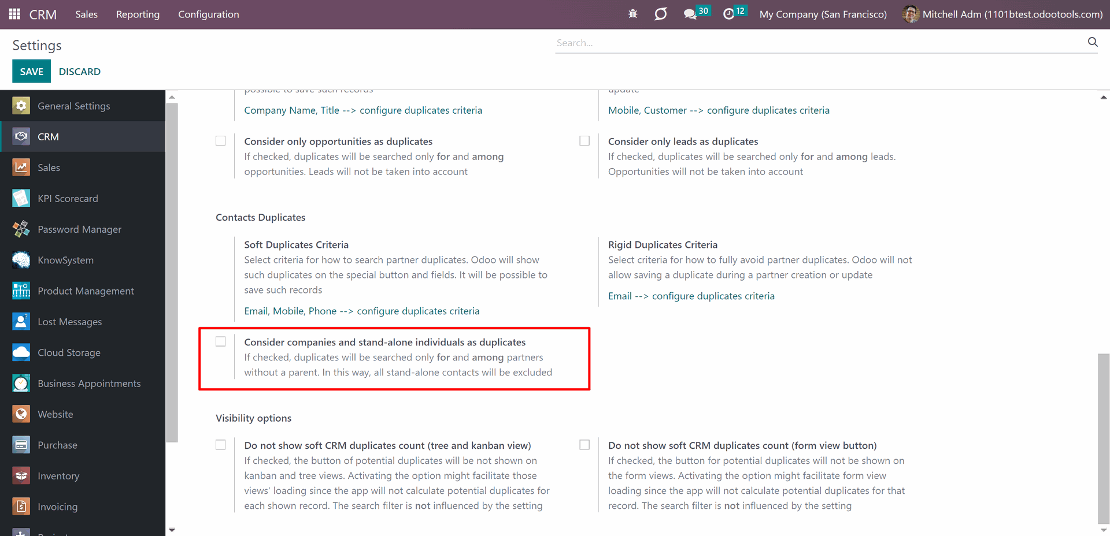Click the Rigid Duplicates Criteria title
The image size is (1110, 536).
(663, 244)
